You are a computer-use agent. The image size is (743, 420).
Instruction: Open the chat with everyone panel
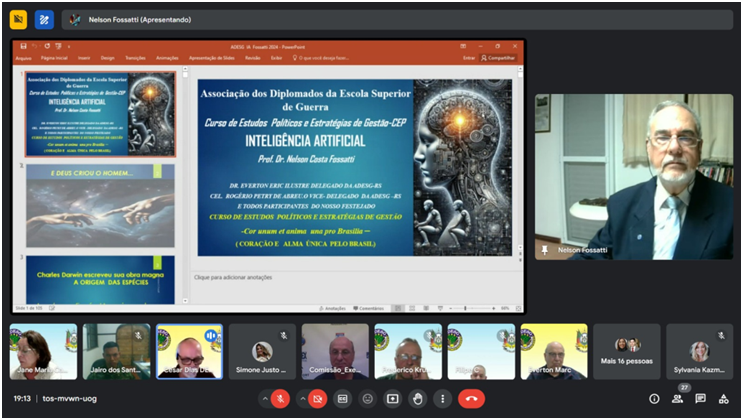coord(700,399)
